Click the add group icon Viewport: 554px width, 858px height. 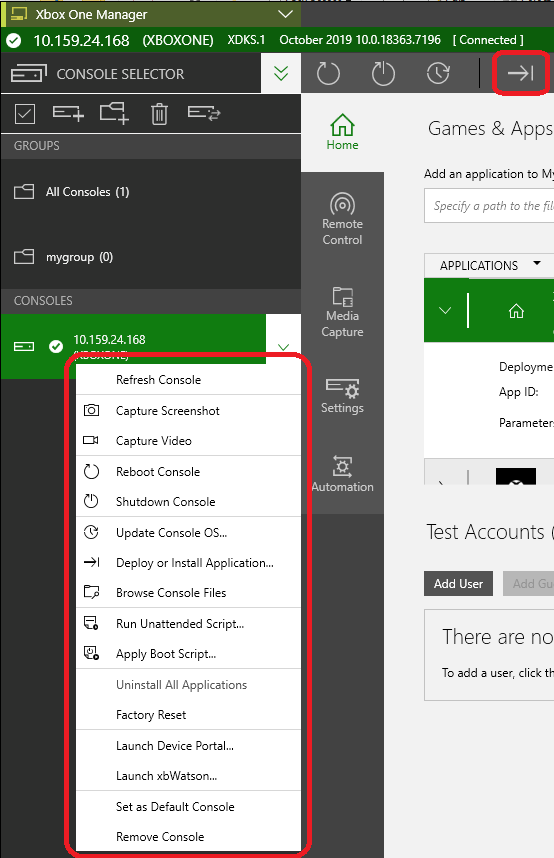pos(114,113)
